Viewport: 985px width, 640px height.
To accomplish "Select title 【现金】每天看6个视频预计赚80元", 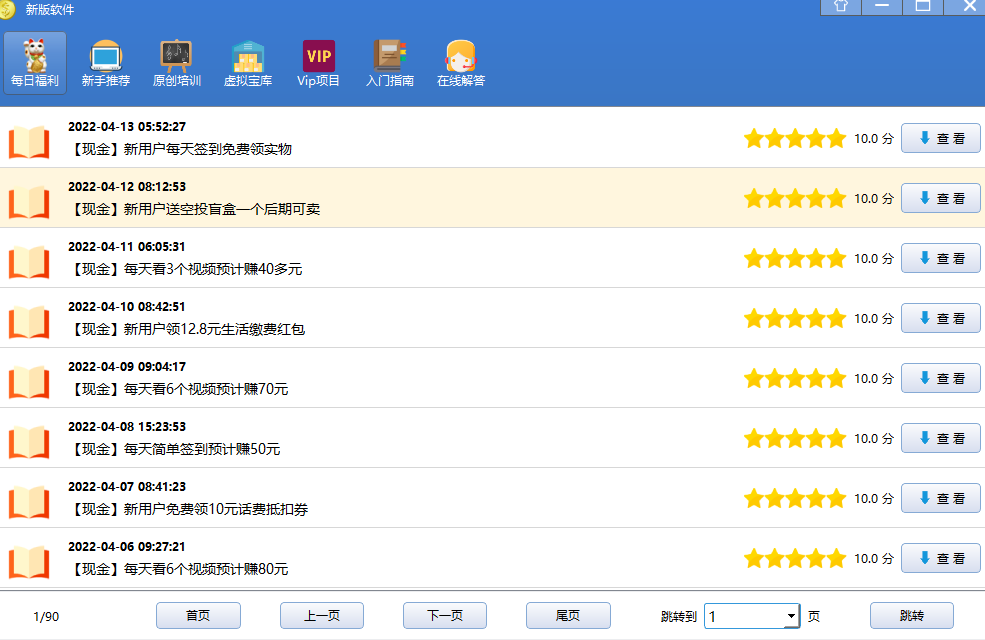I will (178, 569).
